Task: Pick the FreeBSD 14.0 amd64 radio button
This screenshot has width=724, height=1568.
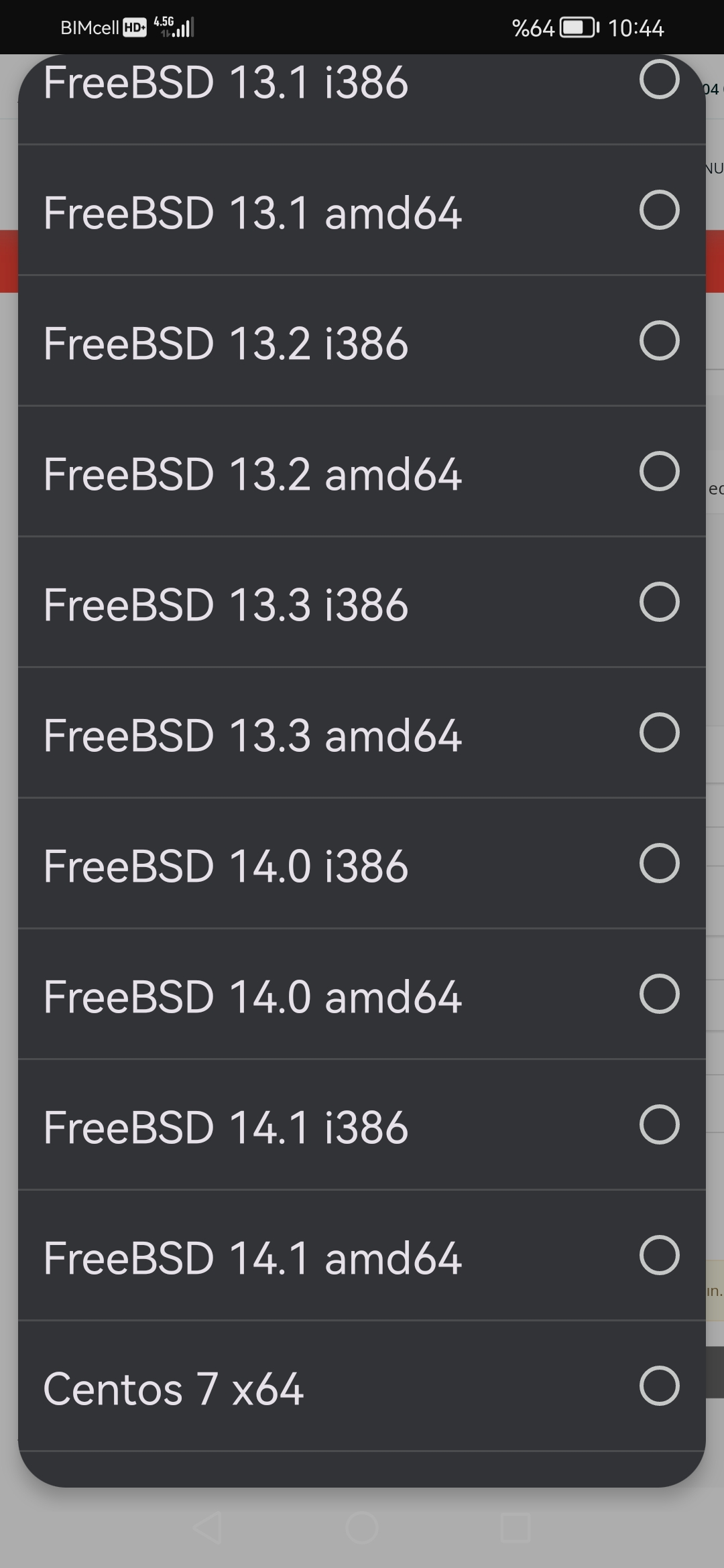Action: (660, 994)
